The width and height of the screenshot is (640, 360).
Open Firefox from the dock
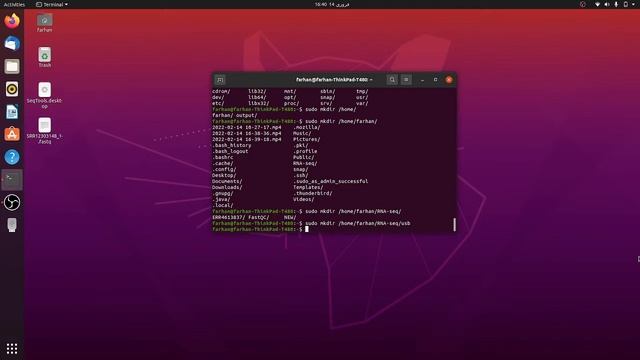(12, 21)
